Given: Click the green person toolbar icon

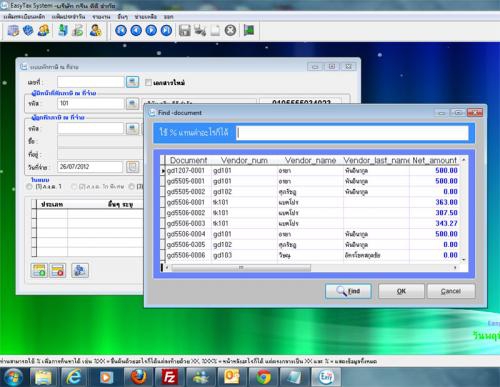Looking at the screenshot, I should point(63,31).
